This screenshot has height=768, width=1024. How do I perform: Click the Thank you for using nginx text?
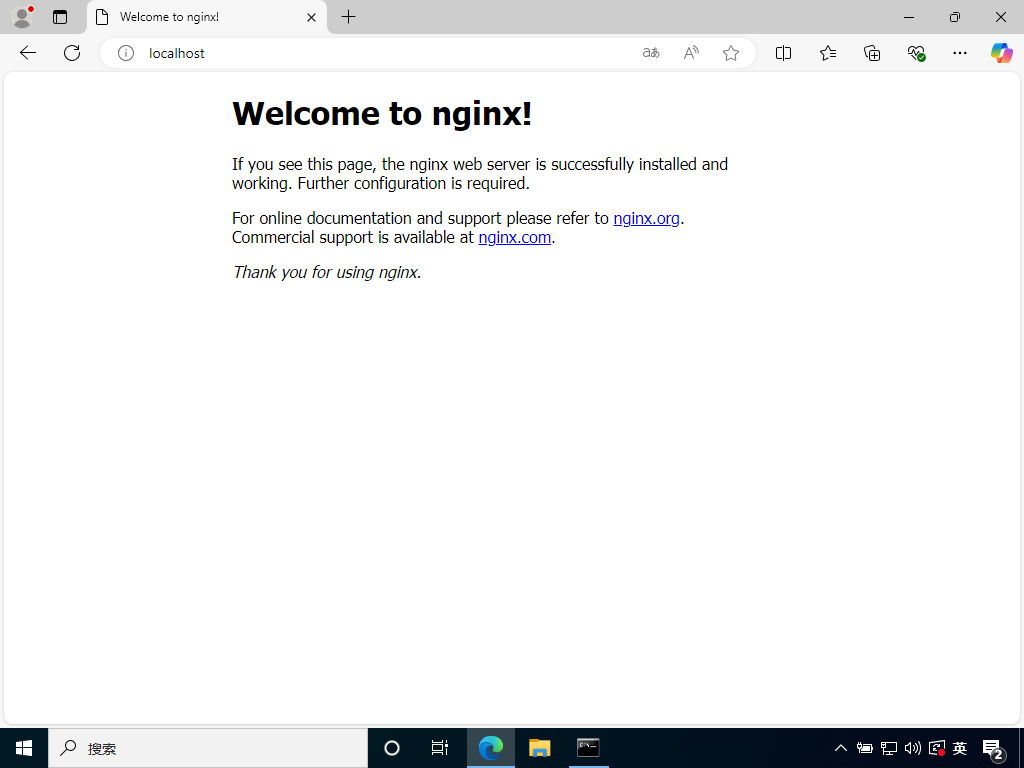(x=327, y=272)
